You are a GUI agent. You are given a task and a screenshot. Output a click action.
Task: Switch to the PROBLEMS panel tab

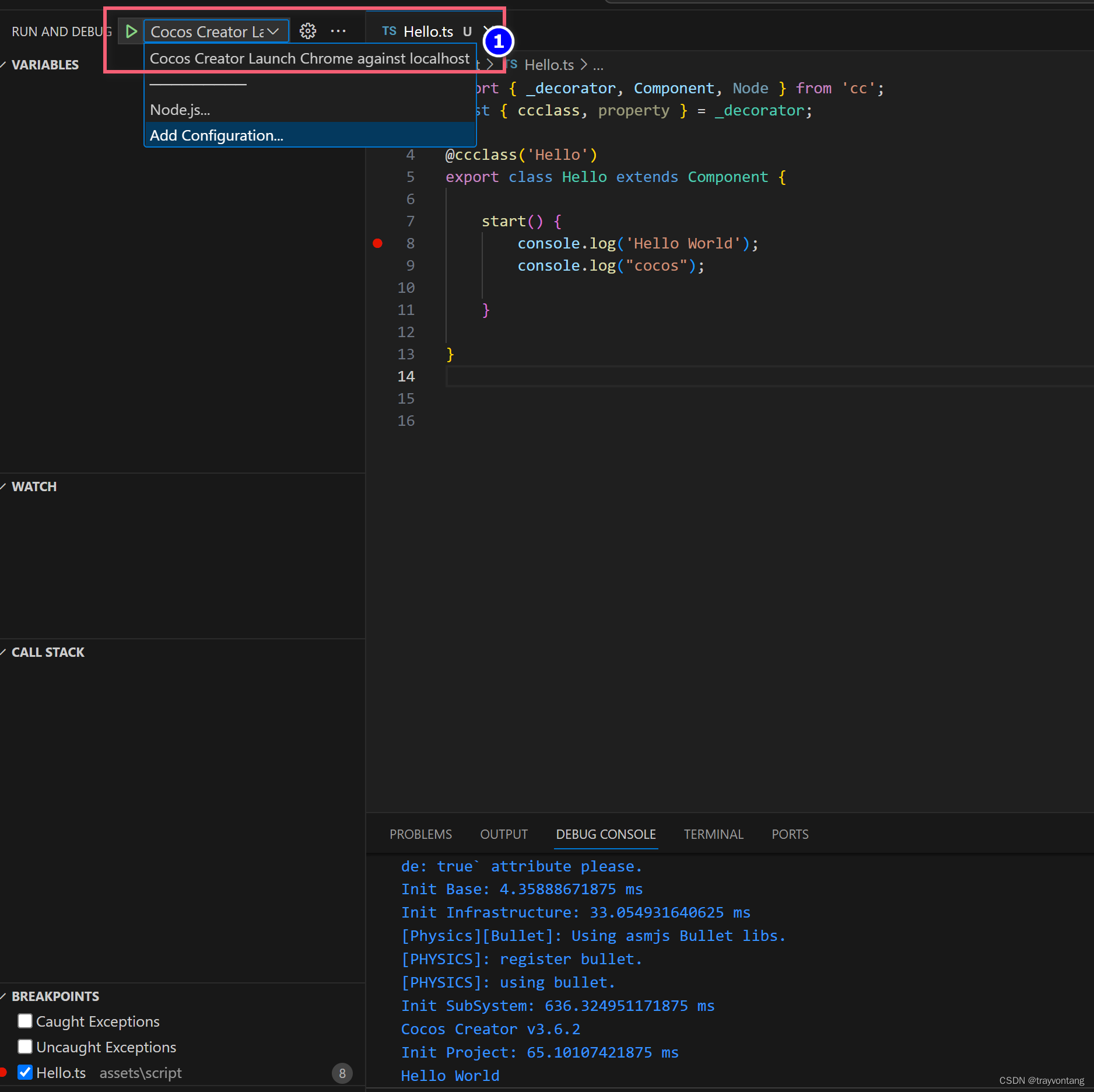point(420,835)
